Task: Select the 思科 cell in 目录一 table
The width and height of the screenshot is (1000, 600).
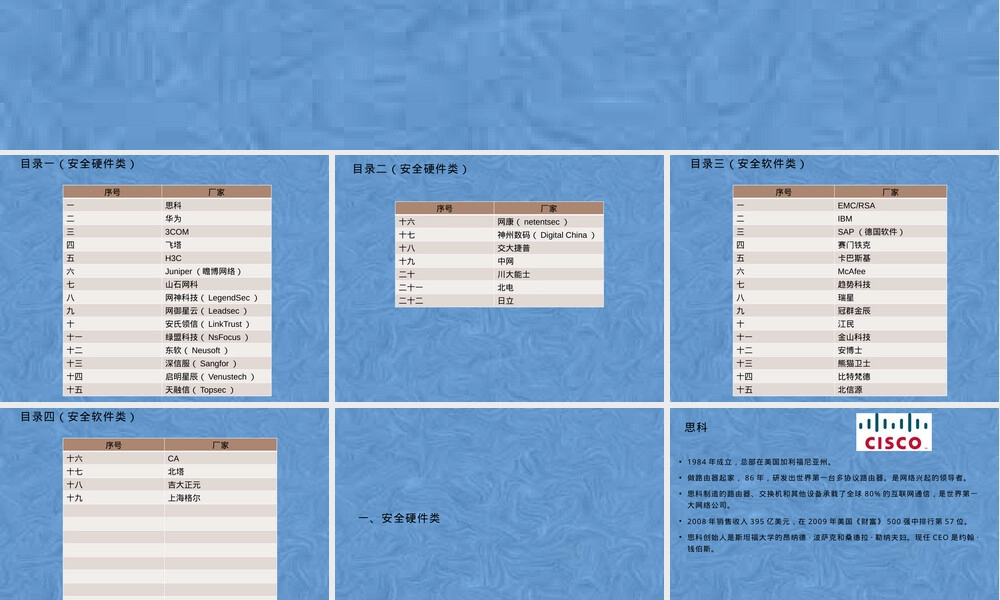Action: pos(216,205)
